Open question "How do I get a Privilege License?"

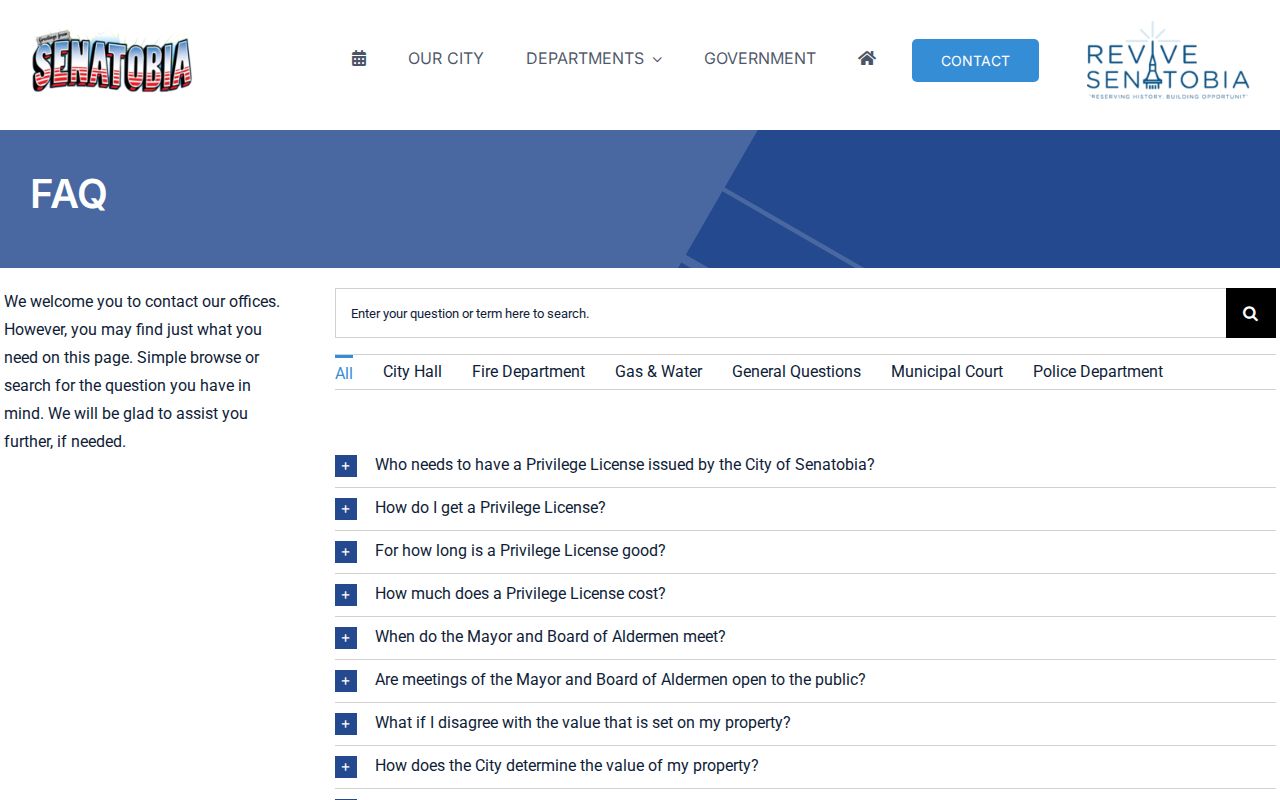point(490,507)
